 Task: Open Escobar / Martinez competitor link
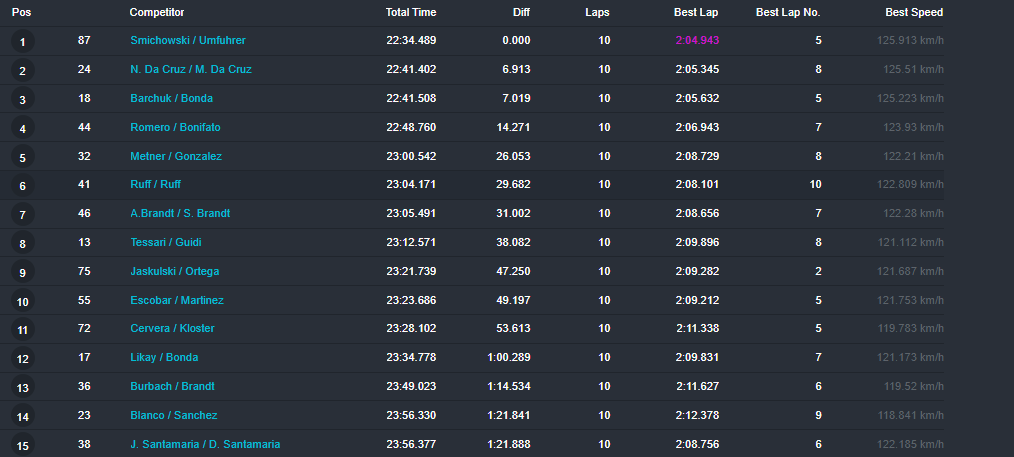click(177, 300)
